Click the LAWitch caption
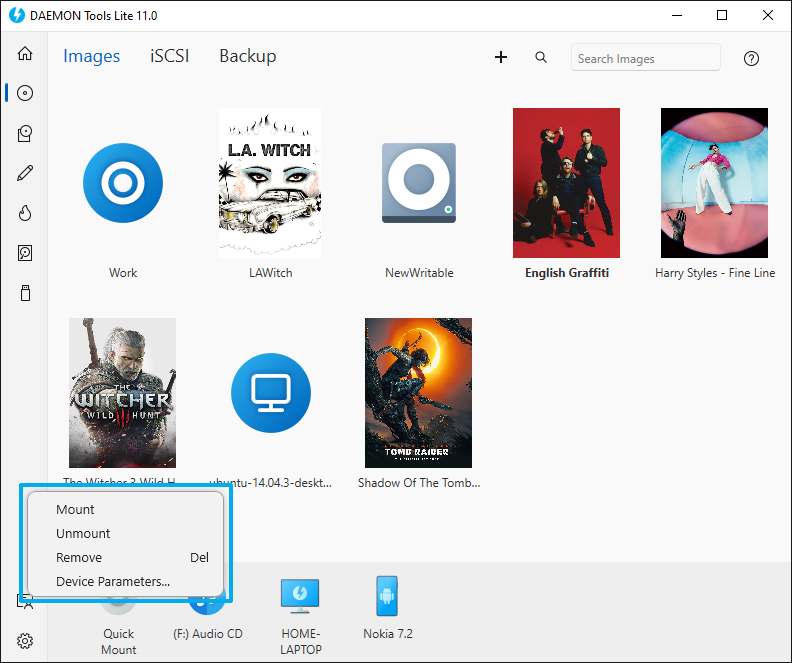 270,273
